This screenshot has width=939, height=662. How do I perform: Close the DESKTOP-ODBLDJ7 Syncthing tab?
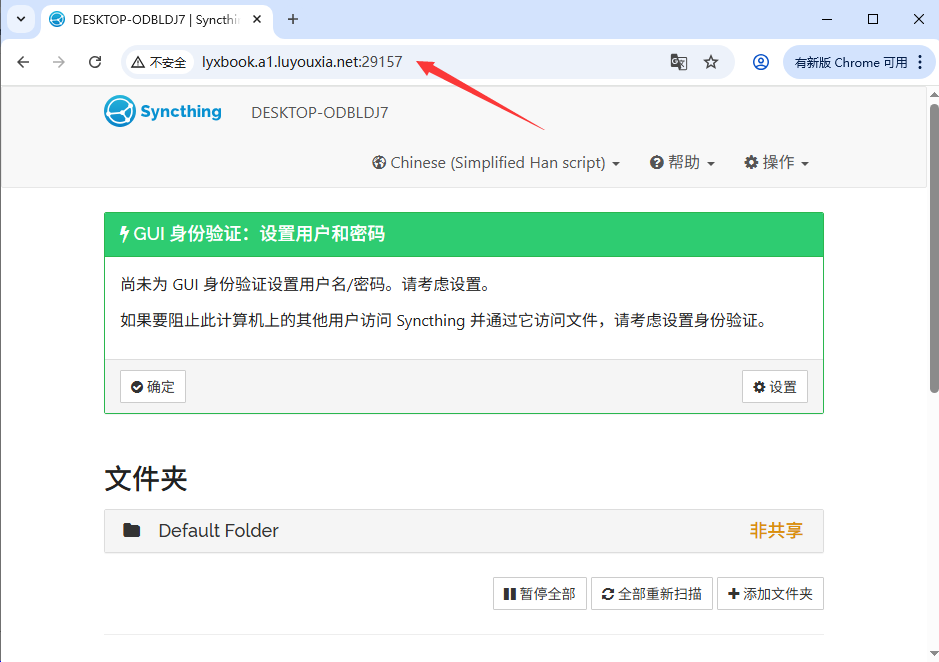pos(257,19)
